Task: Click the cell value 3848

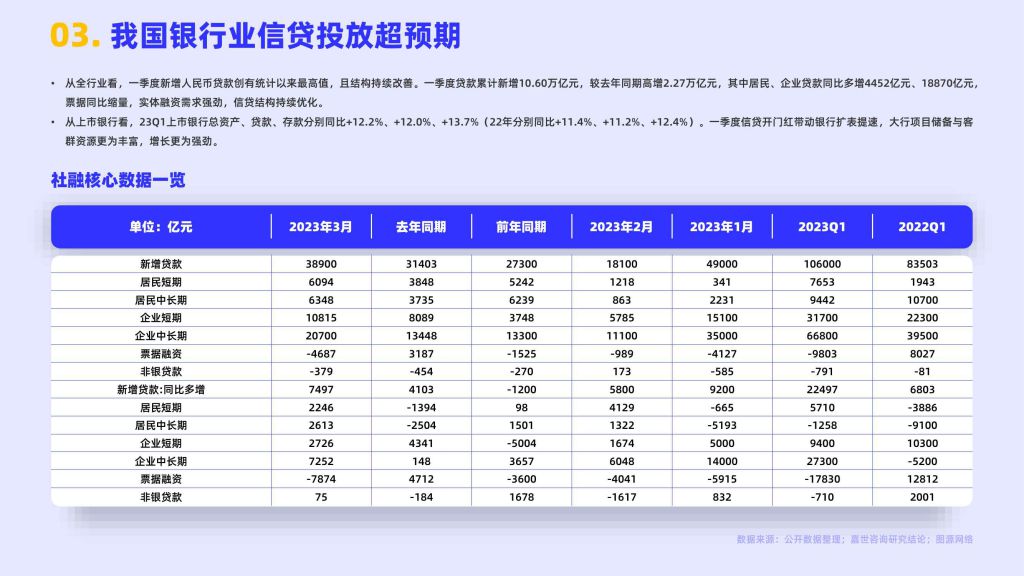Action: pos(421,282)
